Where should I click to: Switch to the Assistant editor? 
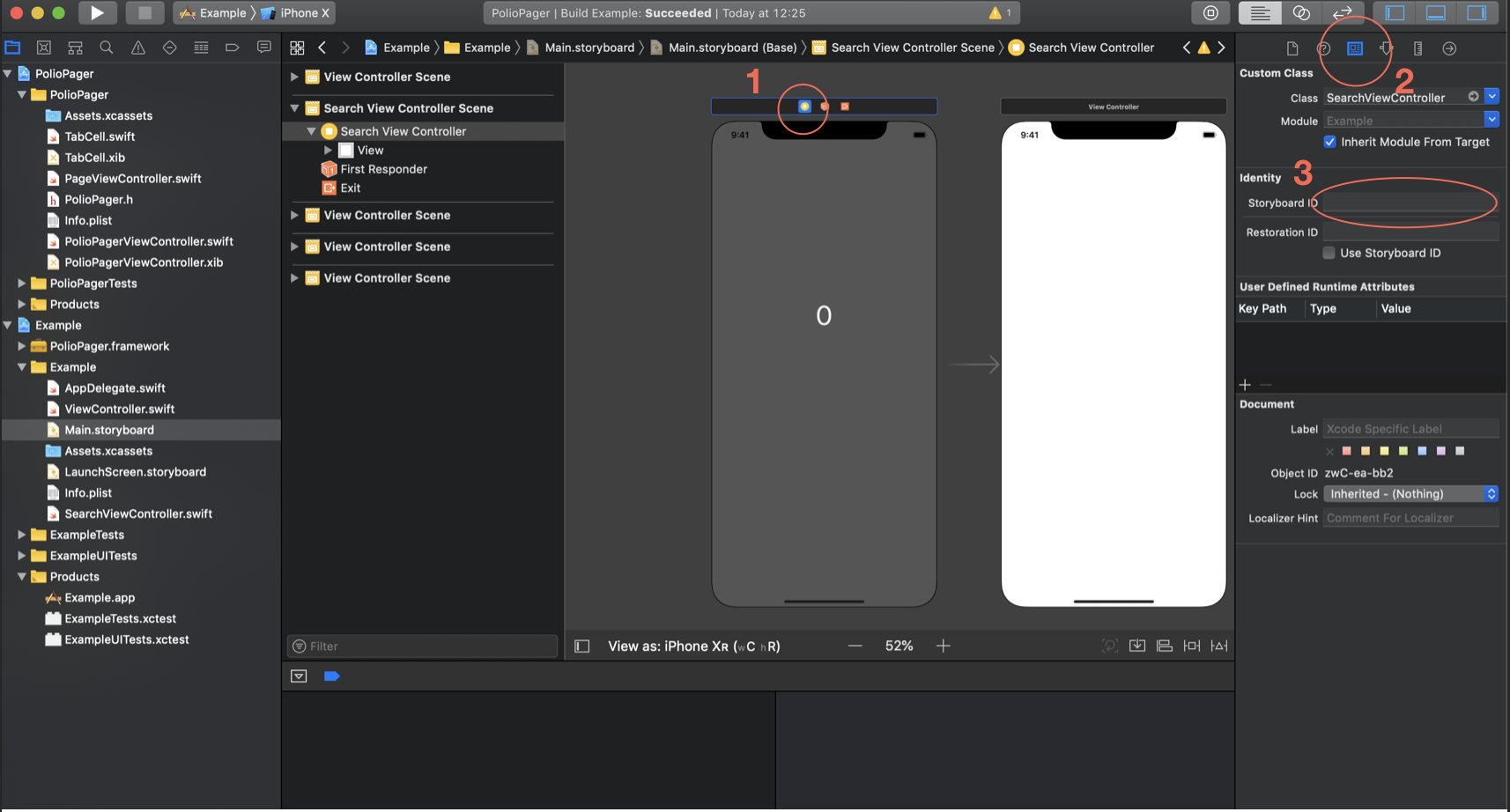tap(1301, 12)
